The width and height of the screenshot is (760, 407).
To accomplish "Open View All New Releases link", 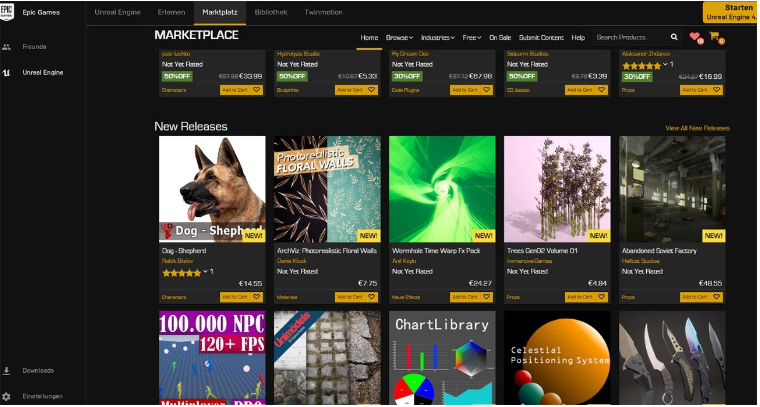I will pyautogui.click(x=697, y=128).
